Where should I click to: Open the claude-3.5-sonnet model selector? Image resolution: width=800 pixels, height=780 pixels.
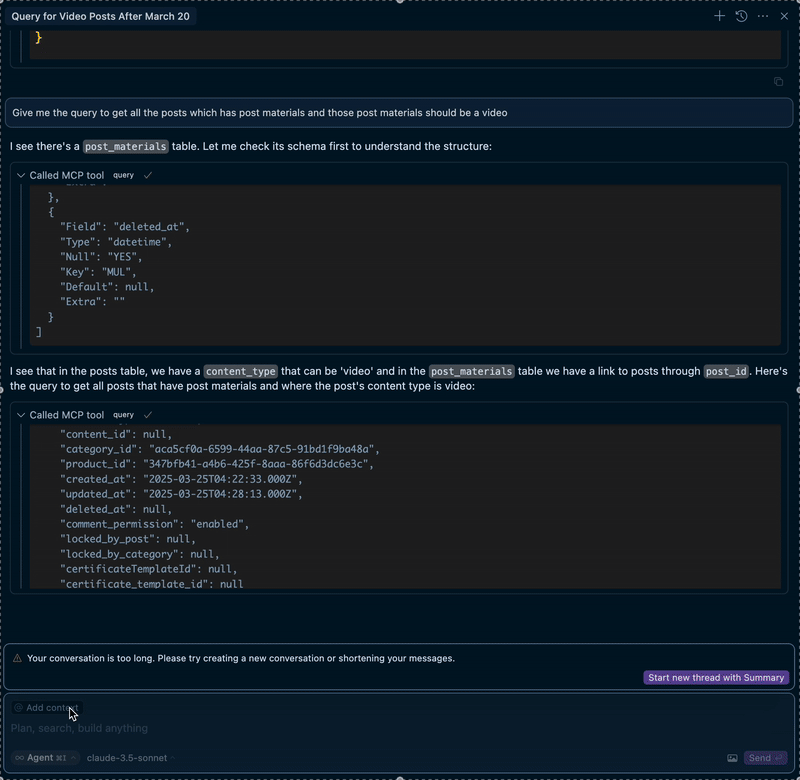(130, 758)
